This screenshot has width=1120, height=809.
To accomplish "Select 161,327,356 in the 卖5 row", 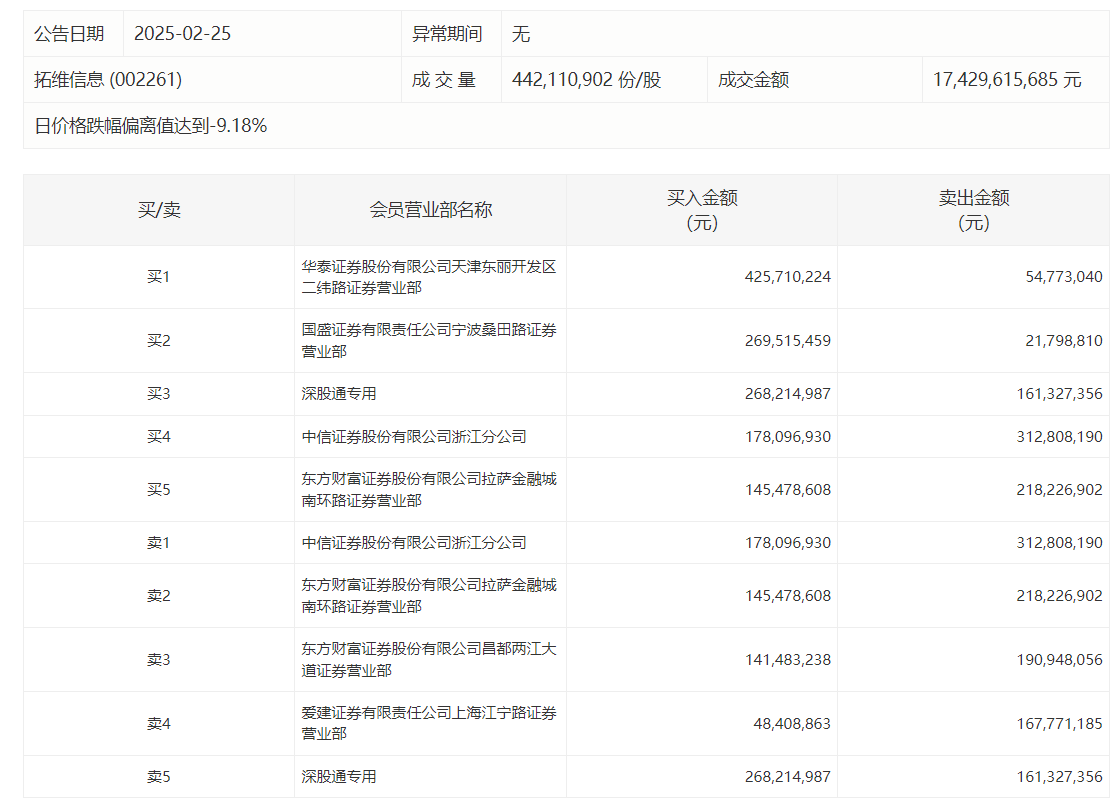I will pyautogui.click(x=1060, y=777).
